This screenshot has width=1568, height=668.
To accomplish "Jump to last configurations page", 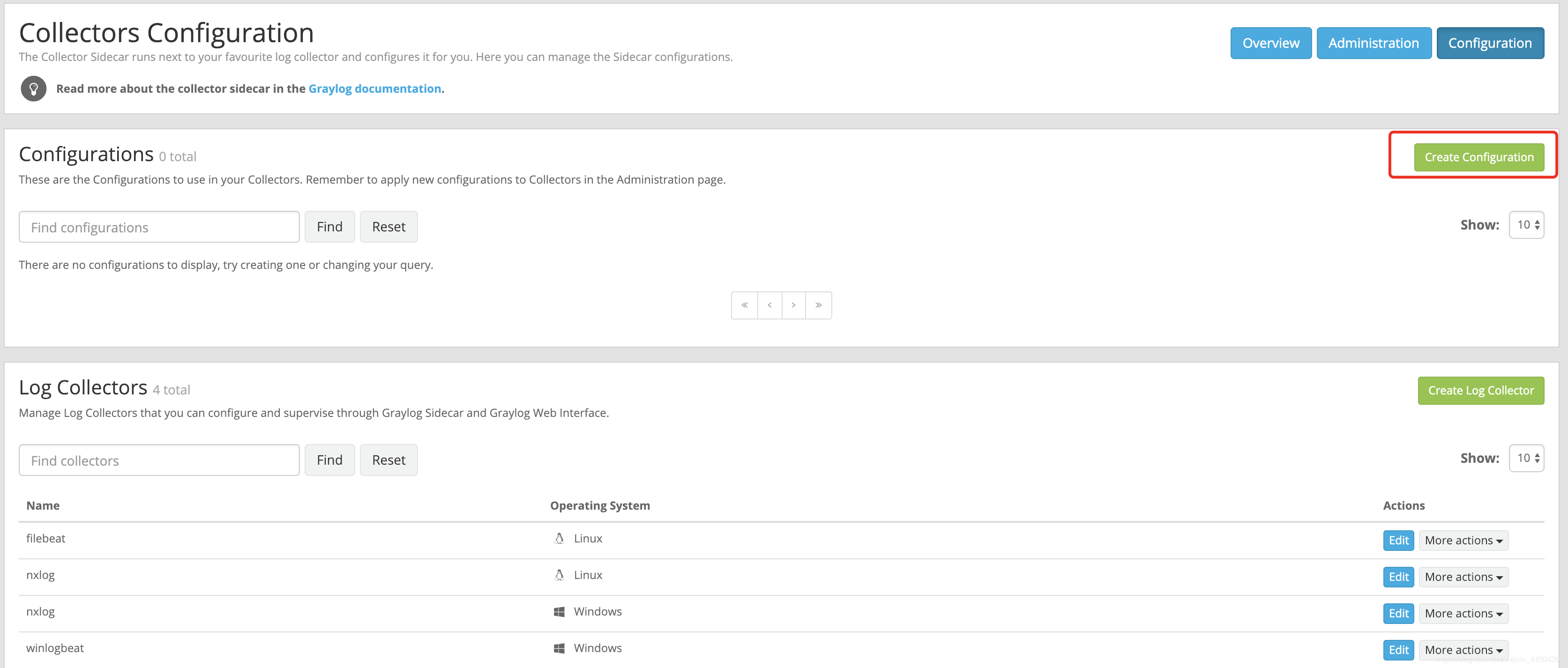I will (x=818, y=305).
